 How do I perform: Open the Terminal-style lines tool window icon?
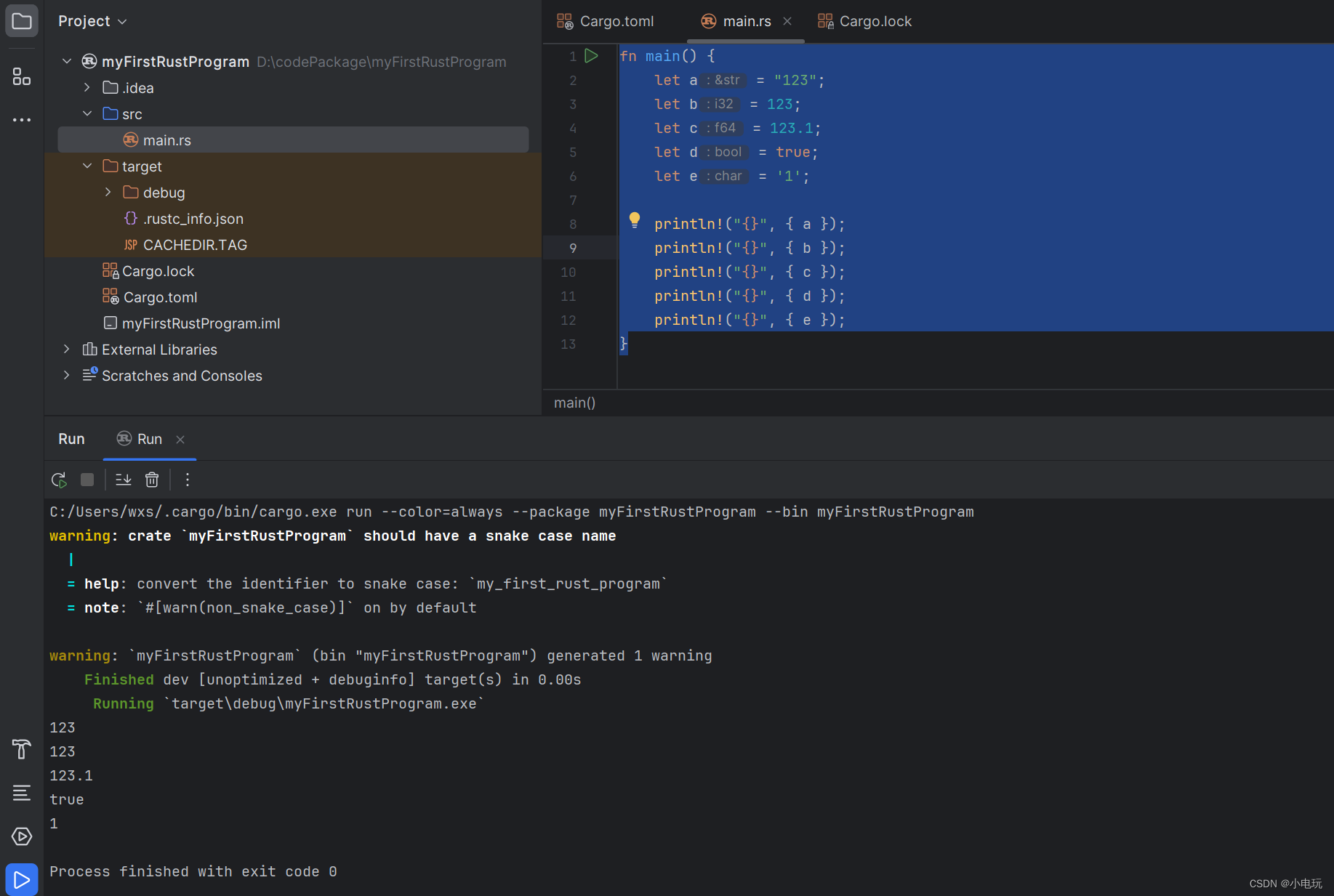tap(22, 793)
